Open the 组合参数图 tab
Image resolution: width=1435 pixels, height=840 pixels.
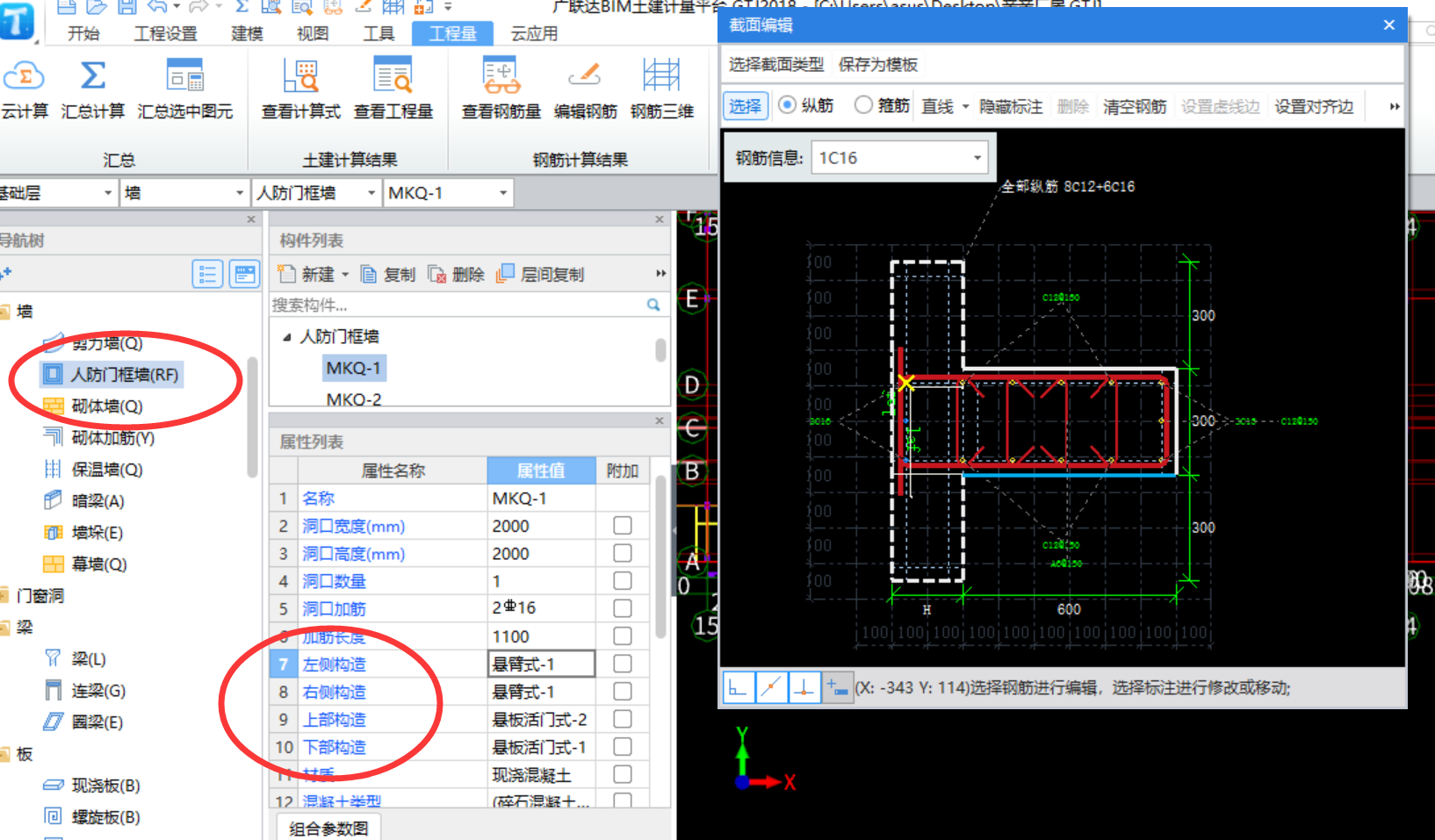point(329,828)
